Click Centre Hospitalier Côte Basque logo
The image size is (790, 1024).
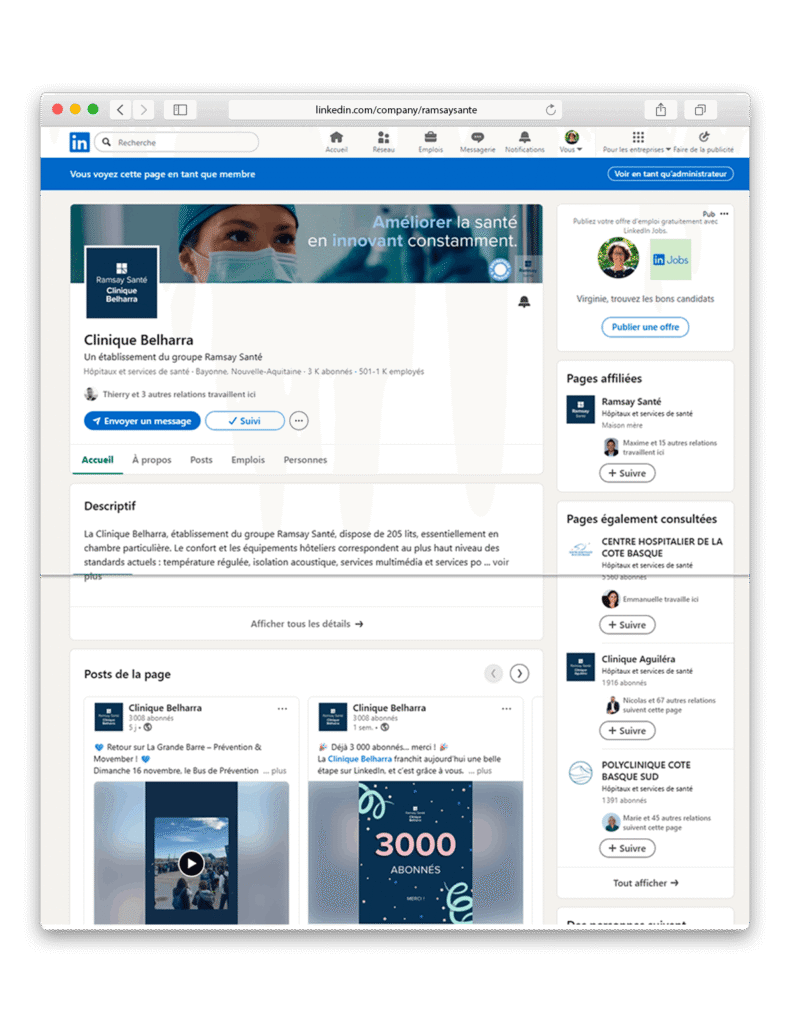pos(580,550)
